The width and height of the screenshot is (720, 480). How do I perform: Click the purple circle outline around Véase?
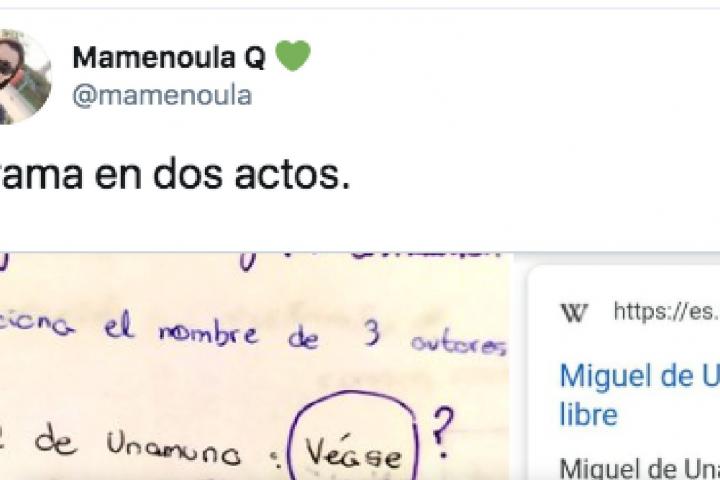pyautogui.click(x=353, y=436)
